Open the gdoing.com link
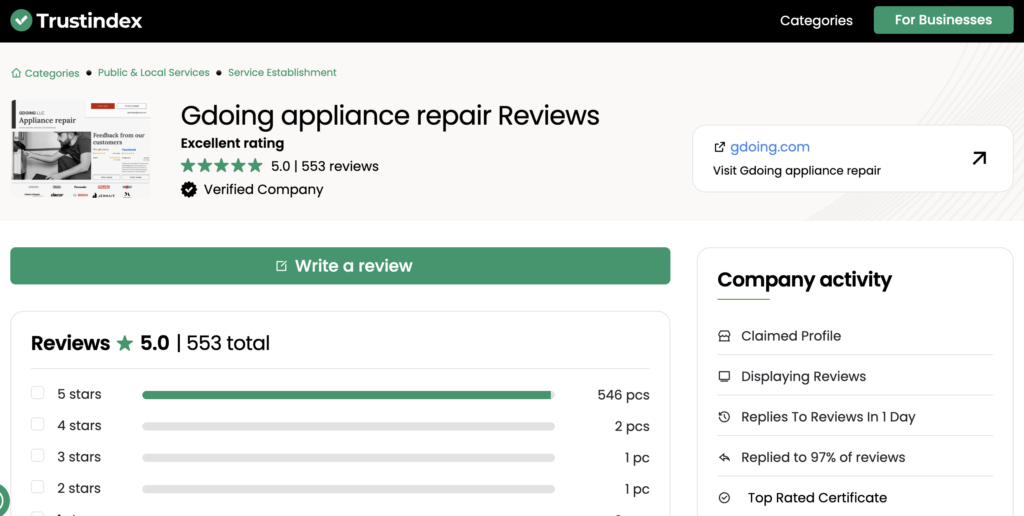Viewport: 1024px width, 516px height. coord(769,147)
